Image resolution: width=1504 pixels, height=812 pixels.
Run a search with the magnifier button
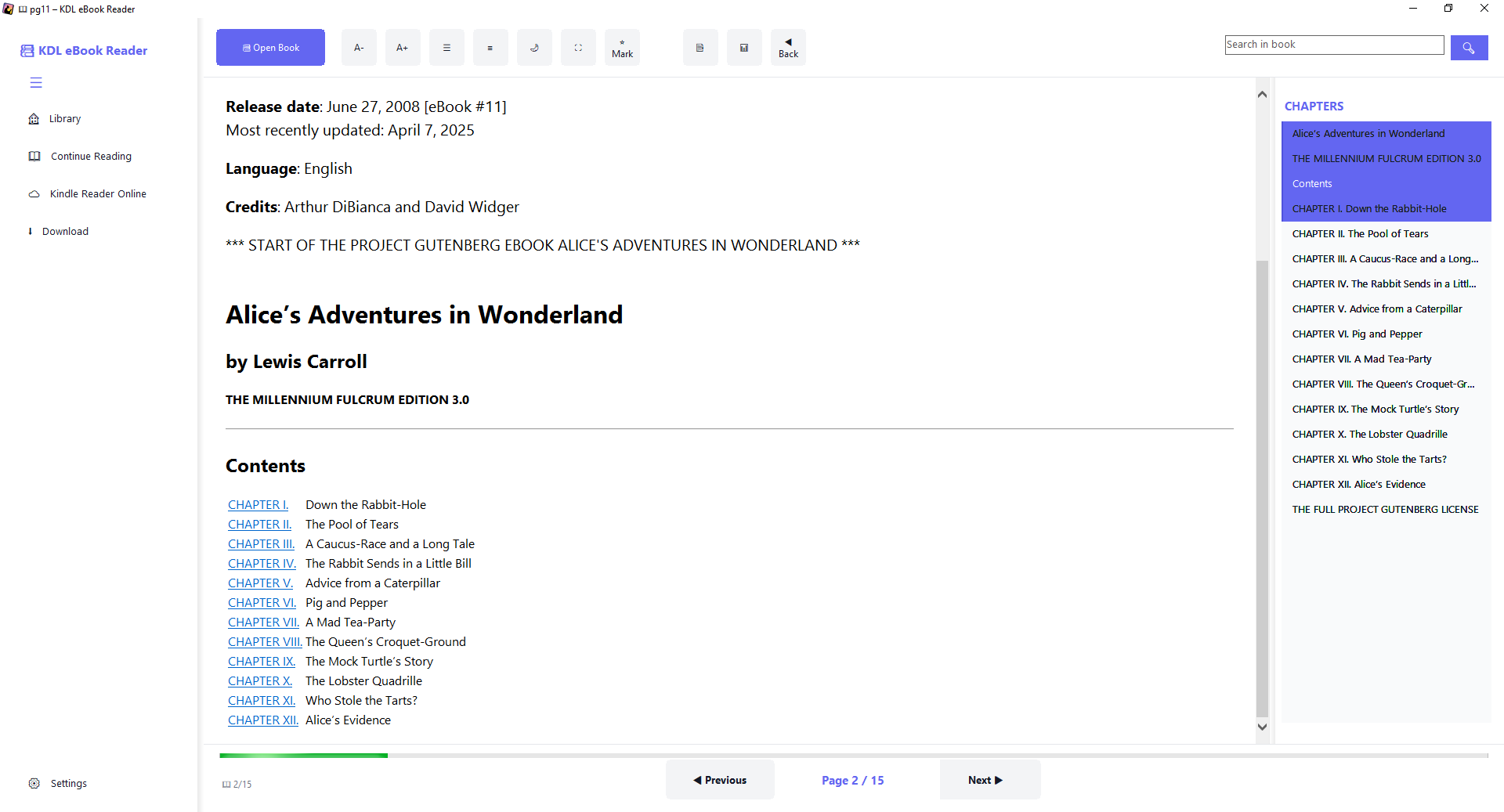tap(1469, 48)
